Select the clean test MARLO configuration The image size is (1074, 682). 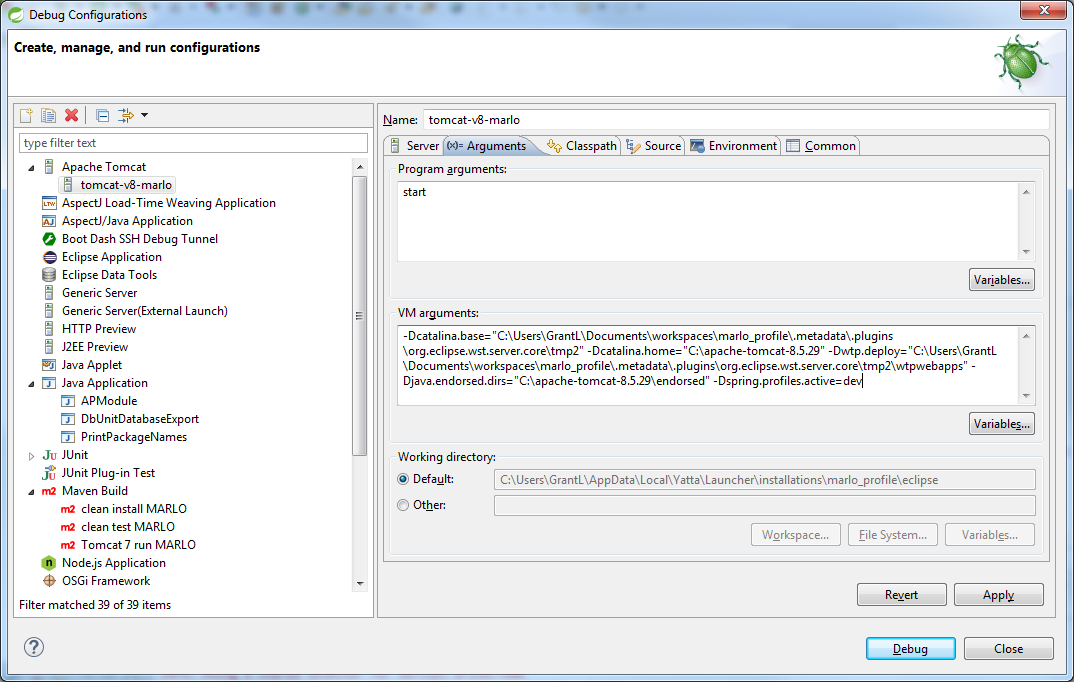[x=127, y=527]
